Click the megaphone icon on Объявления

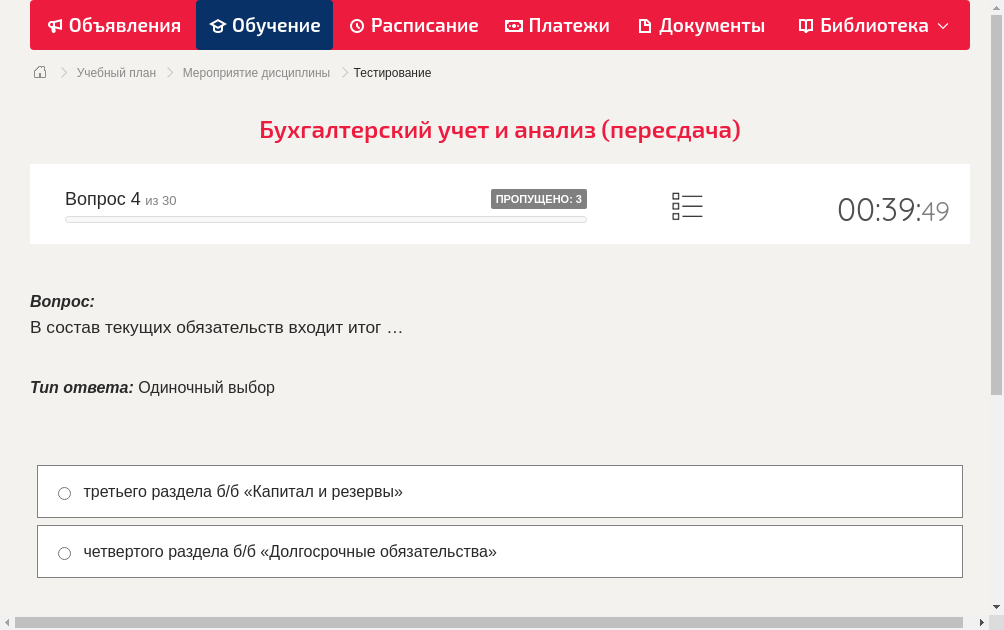point(55,25)
